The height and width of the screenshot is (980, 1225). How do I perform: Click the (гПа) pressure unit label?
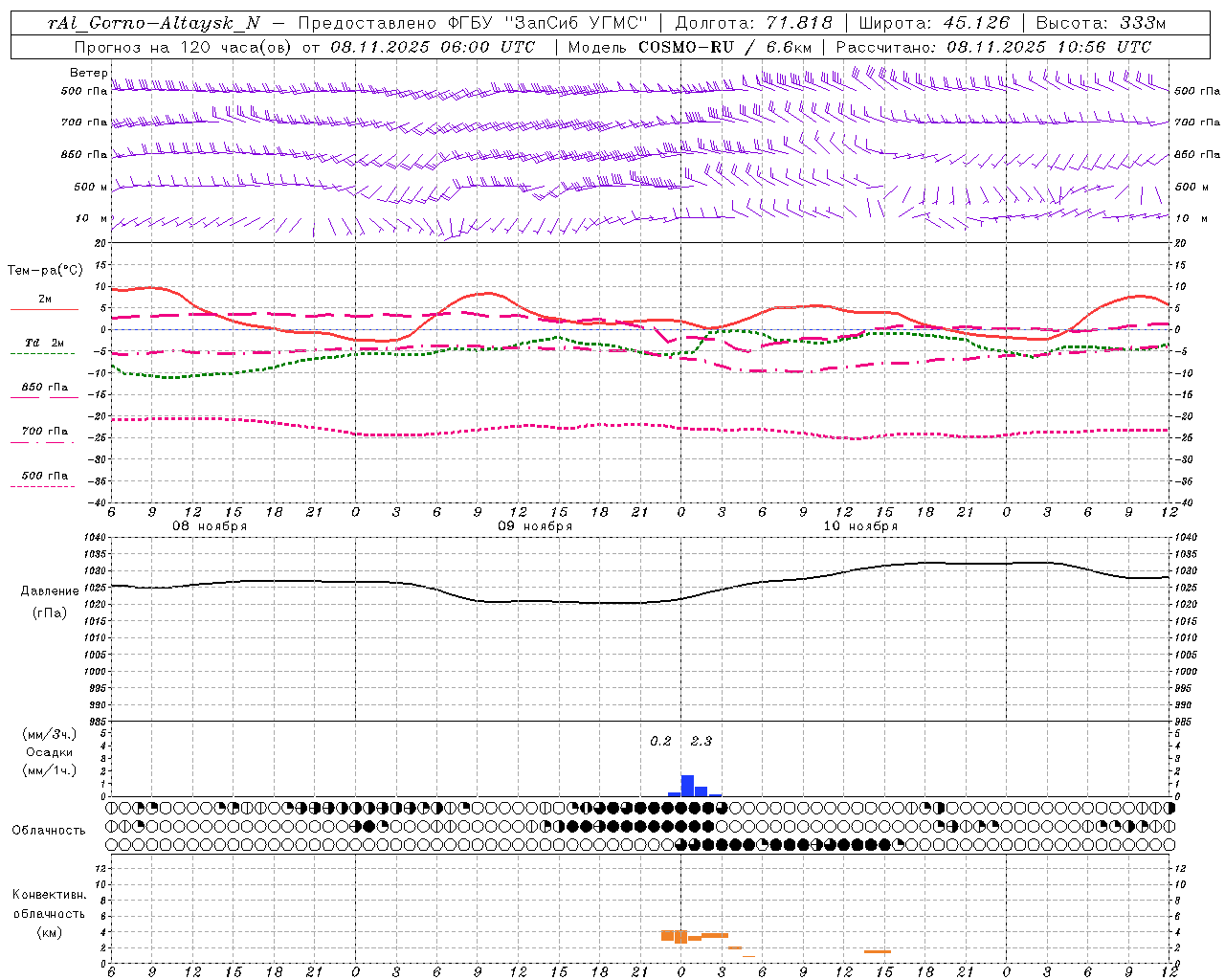pos(50,612)
